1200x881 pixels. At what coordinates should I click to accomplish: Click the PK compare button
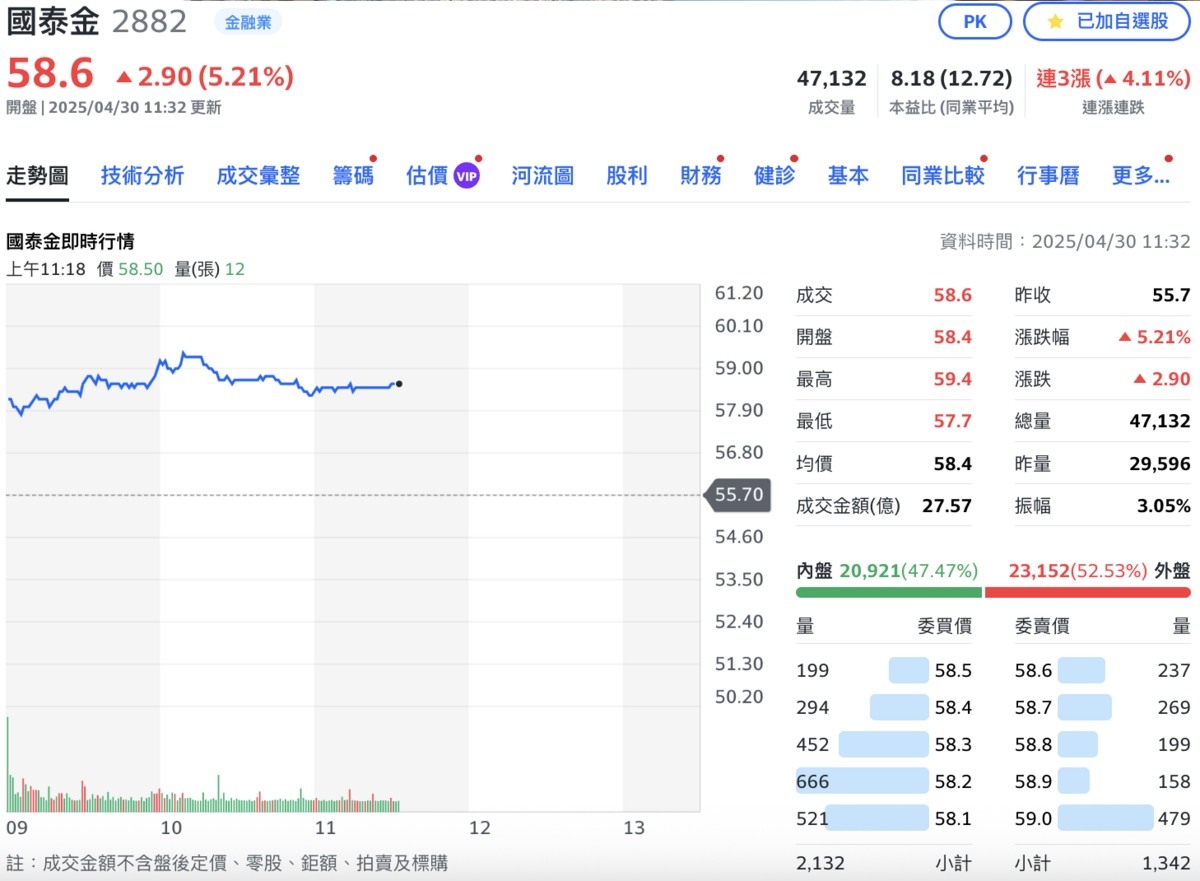click(975, 21)
